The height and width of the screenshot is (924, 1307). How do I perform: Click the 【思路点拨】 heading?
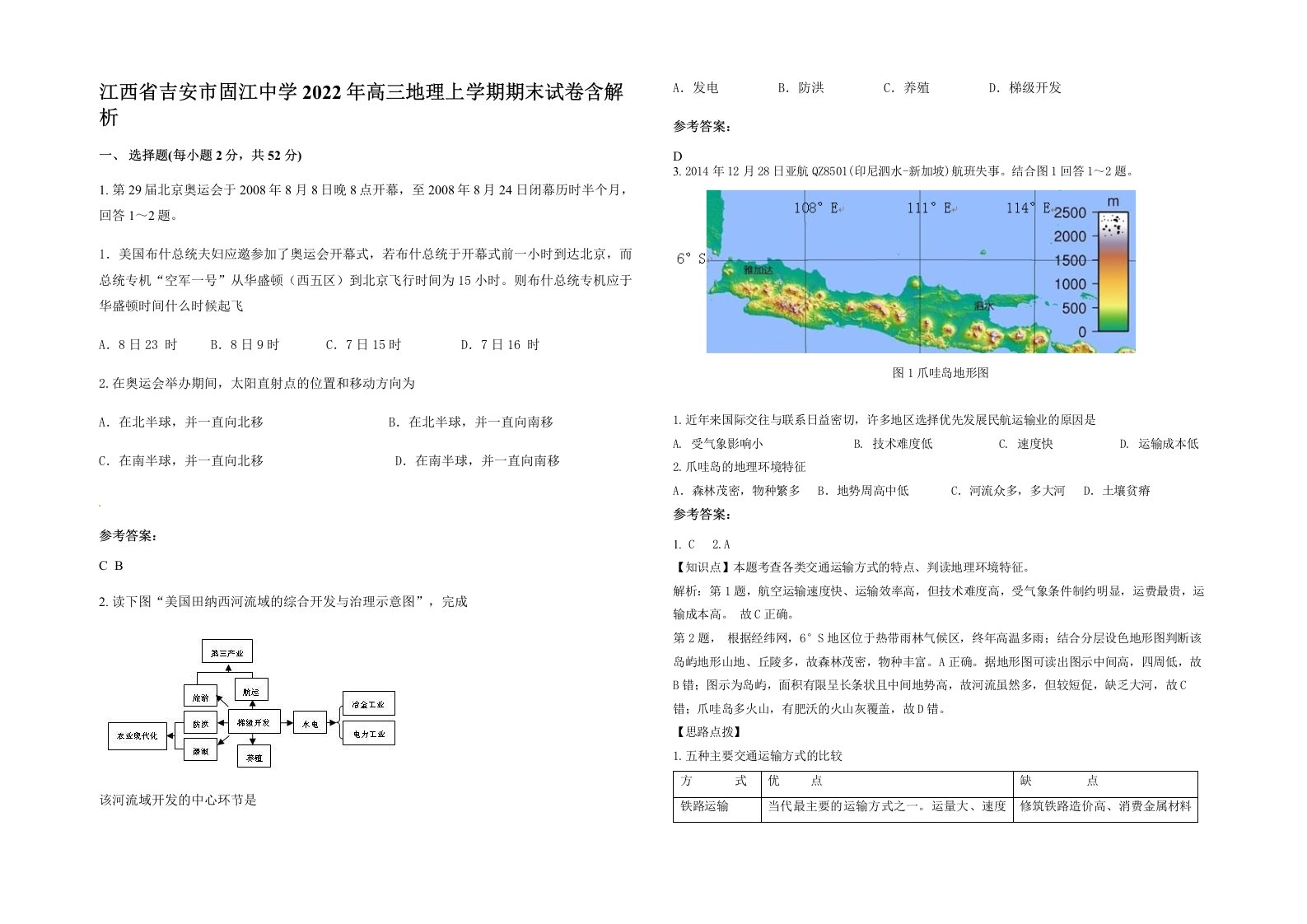pyautogui.click(x=707, y=732)
